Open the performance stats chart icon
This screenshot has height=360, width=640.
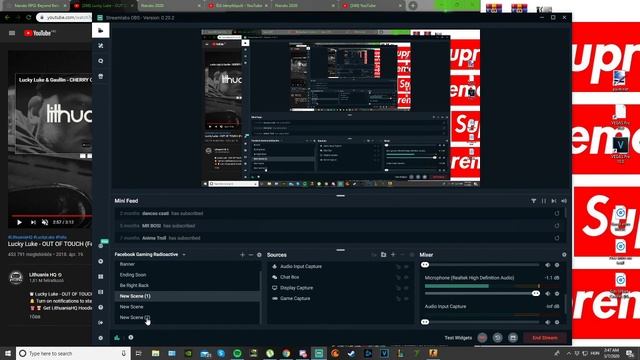click(117, 338)
